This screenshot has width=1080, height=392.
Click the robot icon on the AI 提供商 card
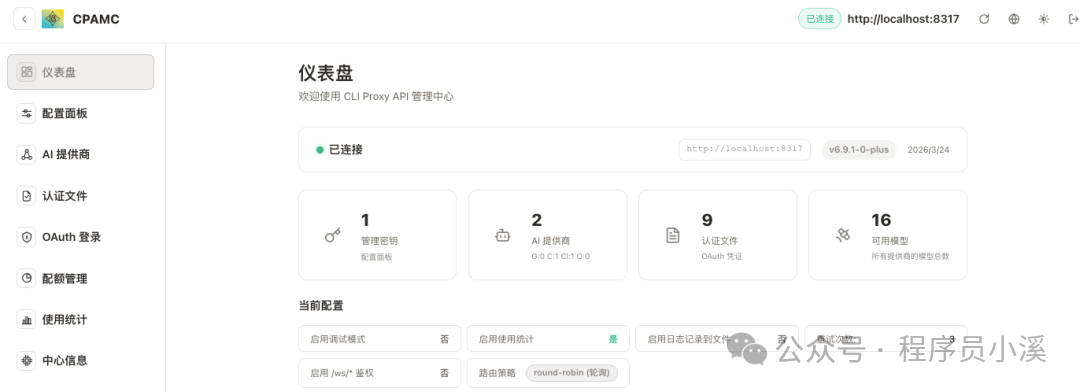coord(503,236)
